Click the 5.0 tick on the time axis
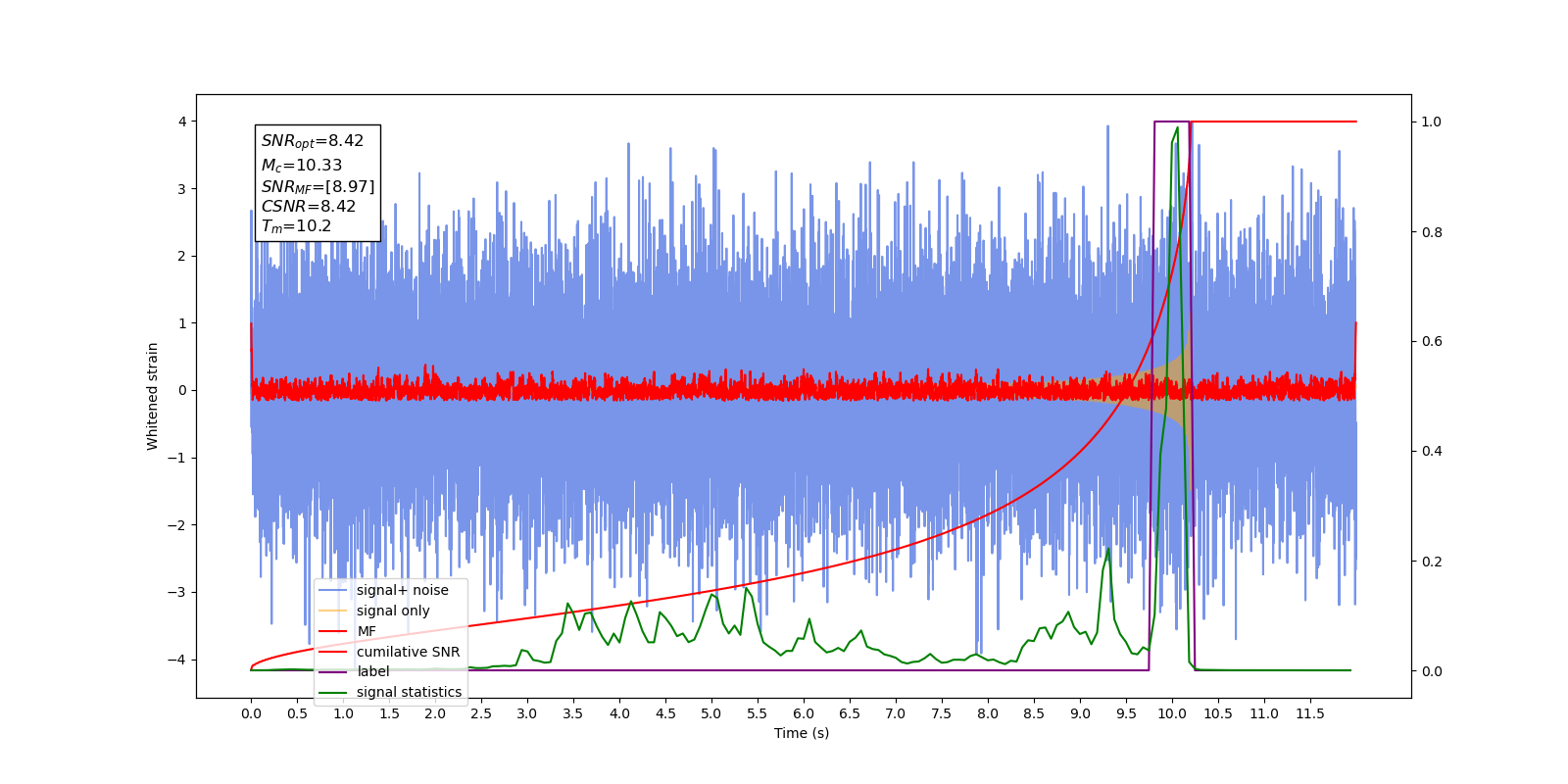Image resolution: width=1568 pixels, height=784 pixels. click(x=711, y=713)
